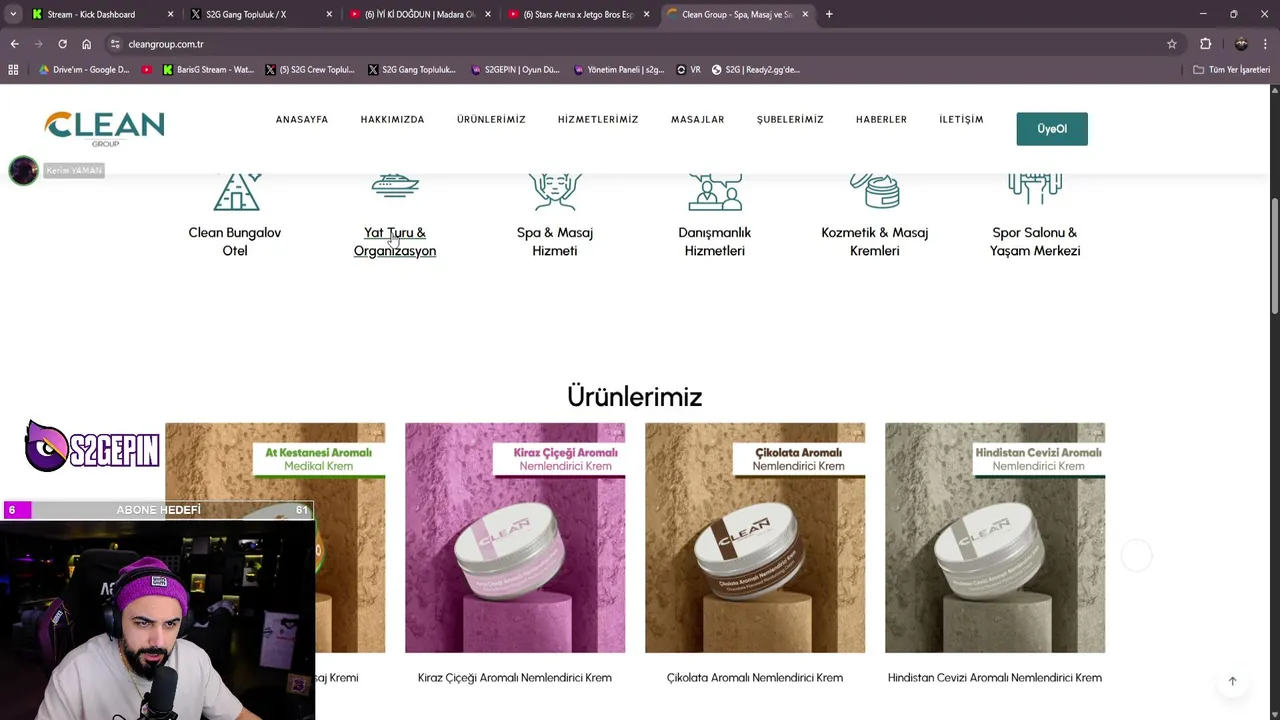Click the Hindistan Cevizi Aromalı Nemlendirici Krem title
The width and height of the screenshot is (1280, 720).
(995, 678)
